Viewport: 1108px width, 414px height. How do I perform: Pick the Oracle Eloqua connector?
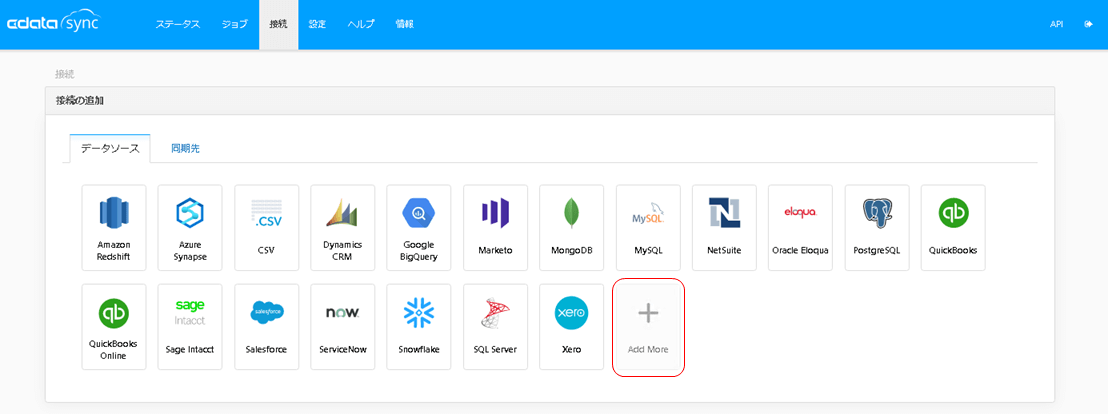pyautogui.click(x=801, y=227)
